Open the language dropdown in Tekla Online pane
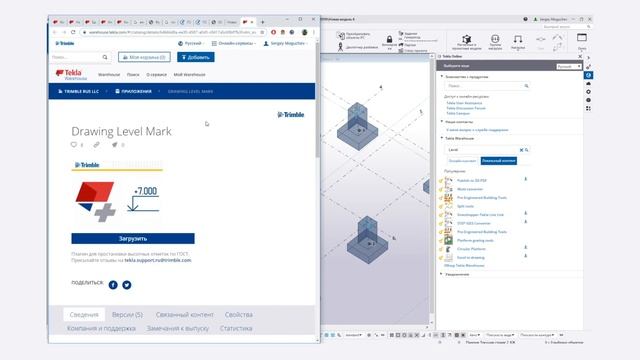Viewport: 640px width, 360px height. pos(569,66)
